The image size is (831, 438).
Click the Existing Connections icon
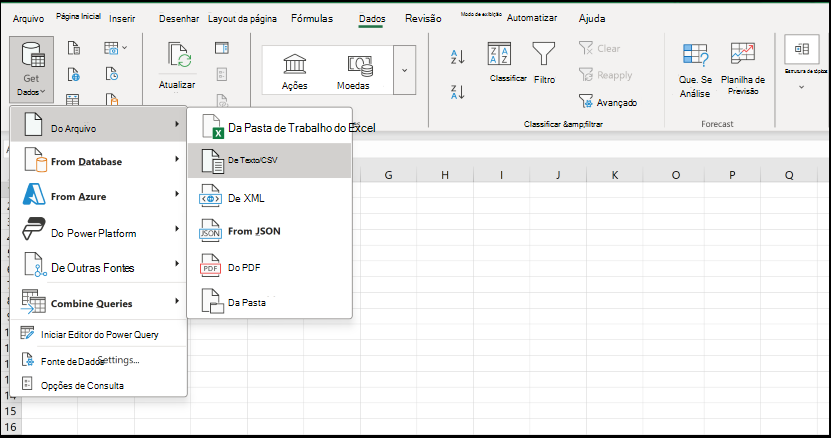[111, 99]
